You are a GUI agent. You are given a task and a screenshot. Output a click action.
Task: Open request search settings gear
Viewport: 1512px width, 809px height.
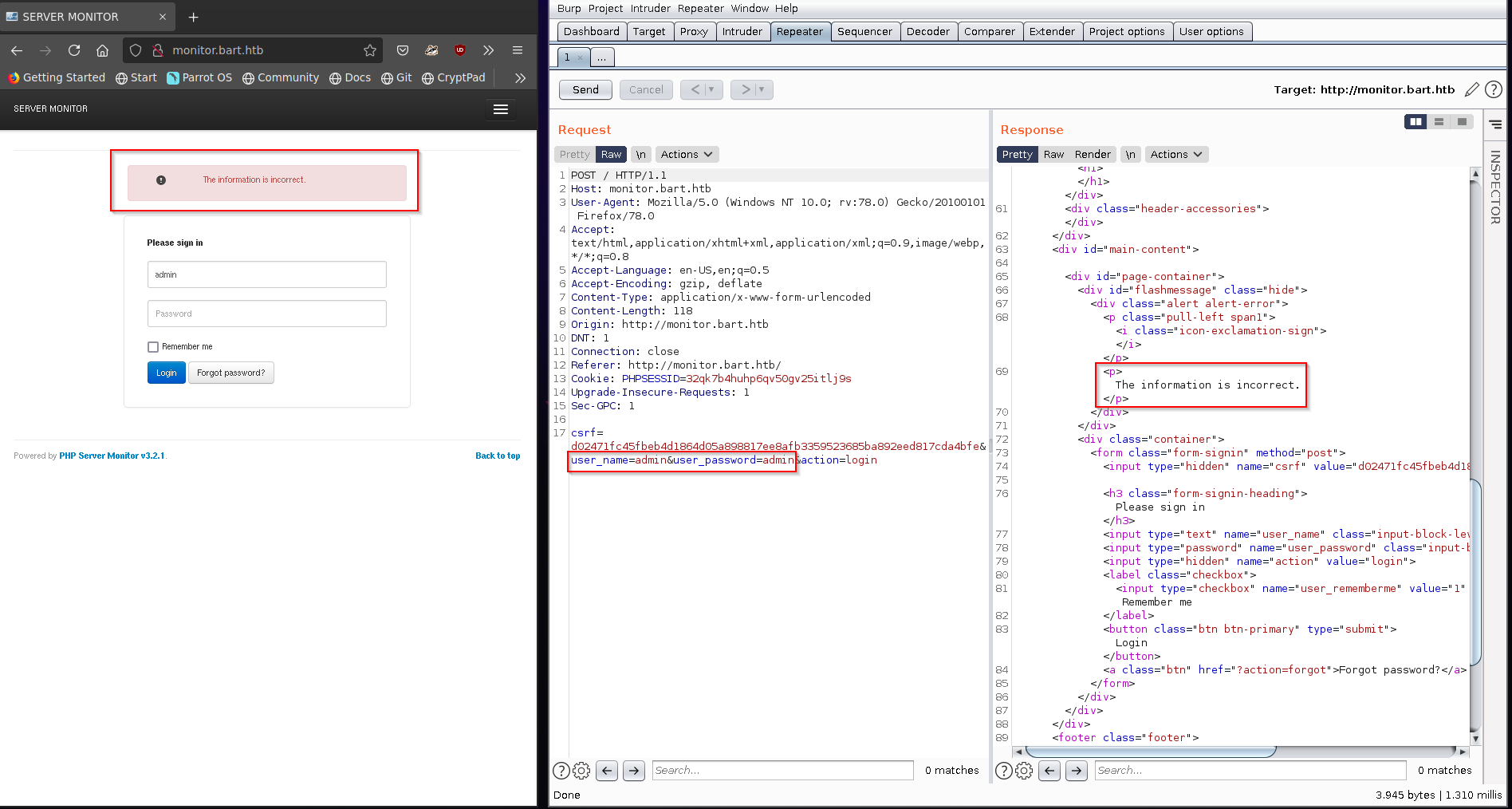coord(582,771)
